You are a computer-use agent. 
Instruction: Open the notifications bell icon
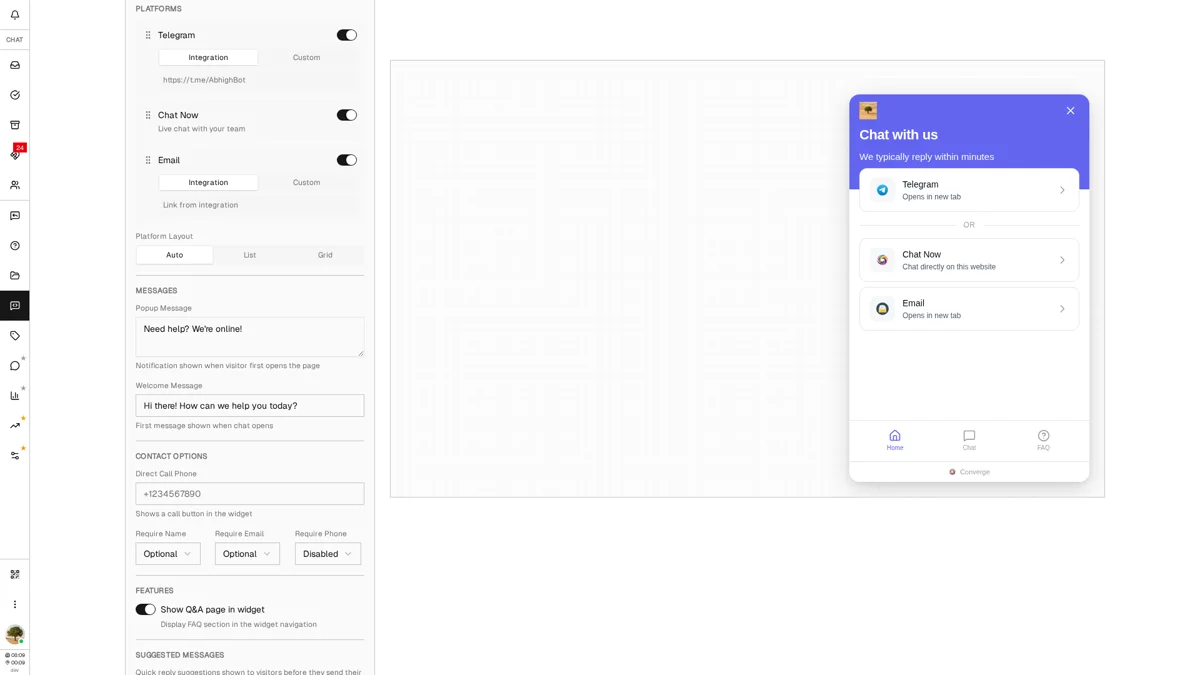pyautogui.click(x=14, y=14)
